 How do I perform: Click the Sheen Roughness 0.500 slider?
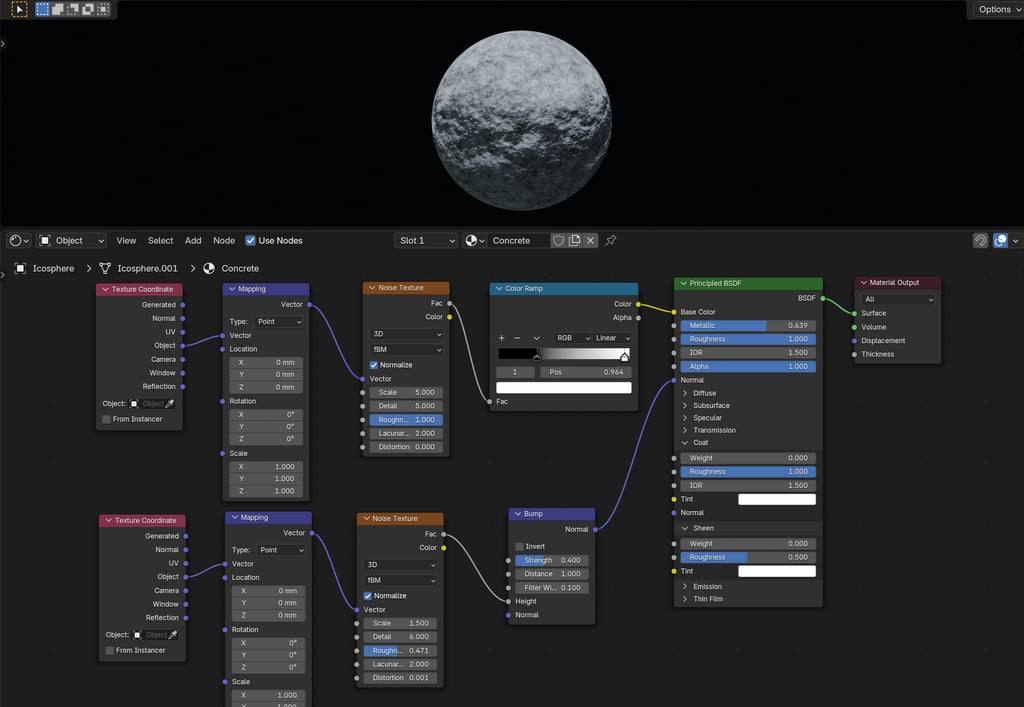[x=748, y=558]
